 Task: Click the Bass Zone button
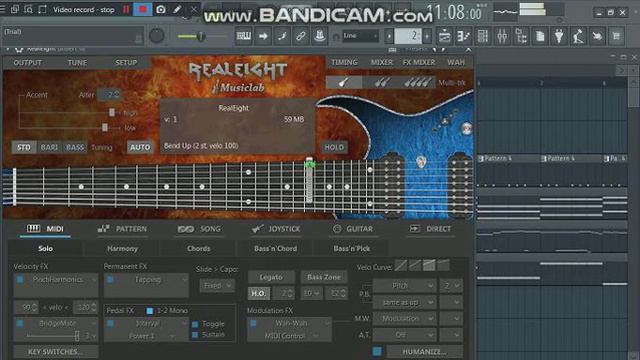click(324, 277)
